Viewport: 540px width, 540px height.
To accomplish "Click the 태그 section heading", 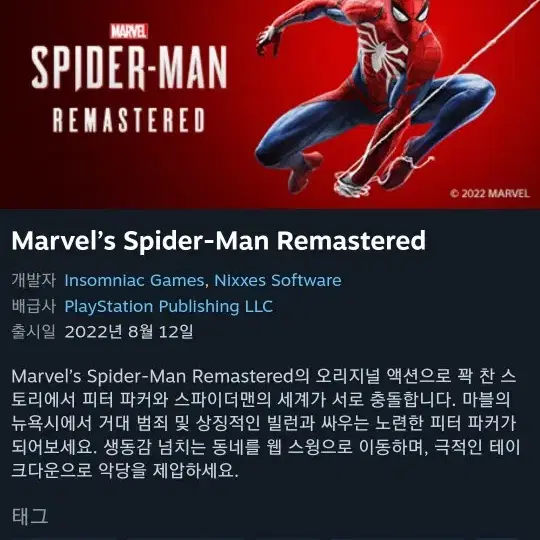I will pyautogui.click(x=30, y=516).
